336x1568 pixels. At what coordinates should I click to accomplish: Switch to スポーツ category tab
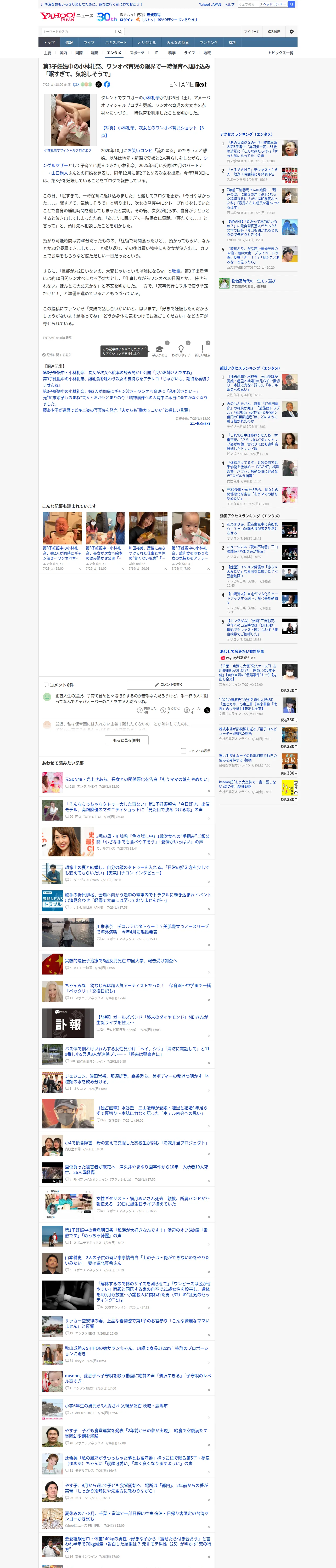pos(137,53)
